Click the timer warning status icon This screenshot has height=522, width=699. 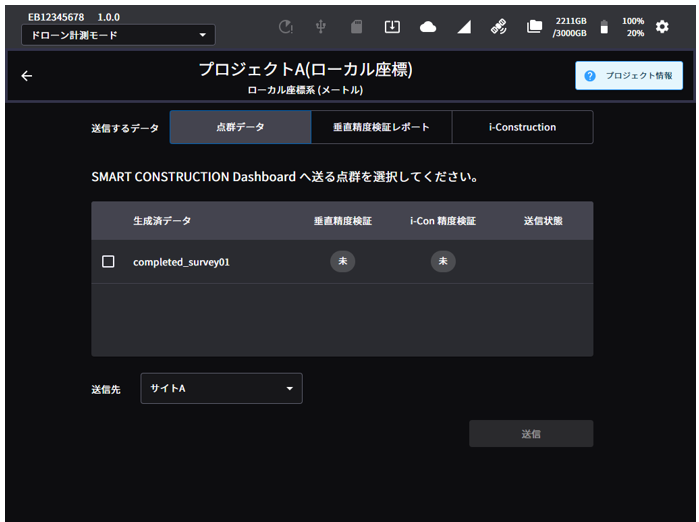[285, 27]
